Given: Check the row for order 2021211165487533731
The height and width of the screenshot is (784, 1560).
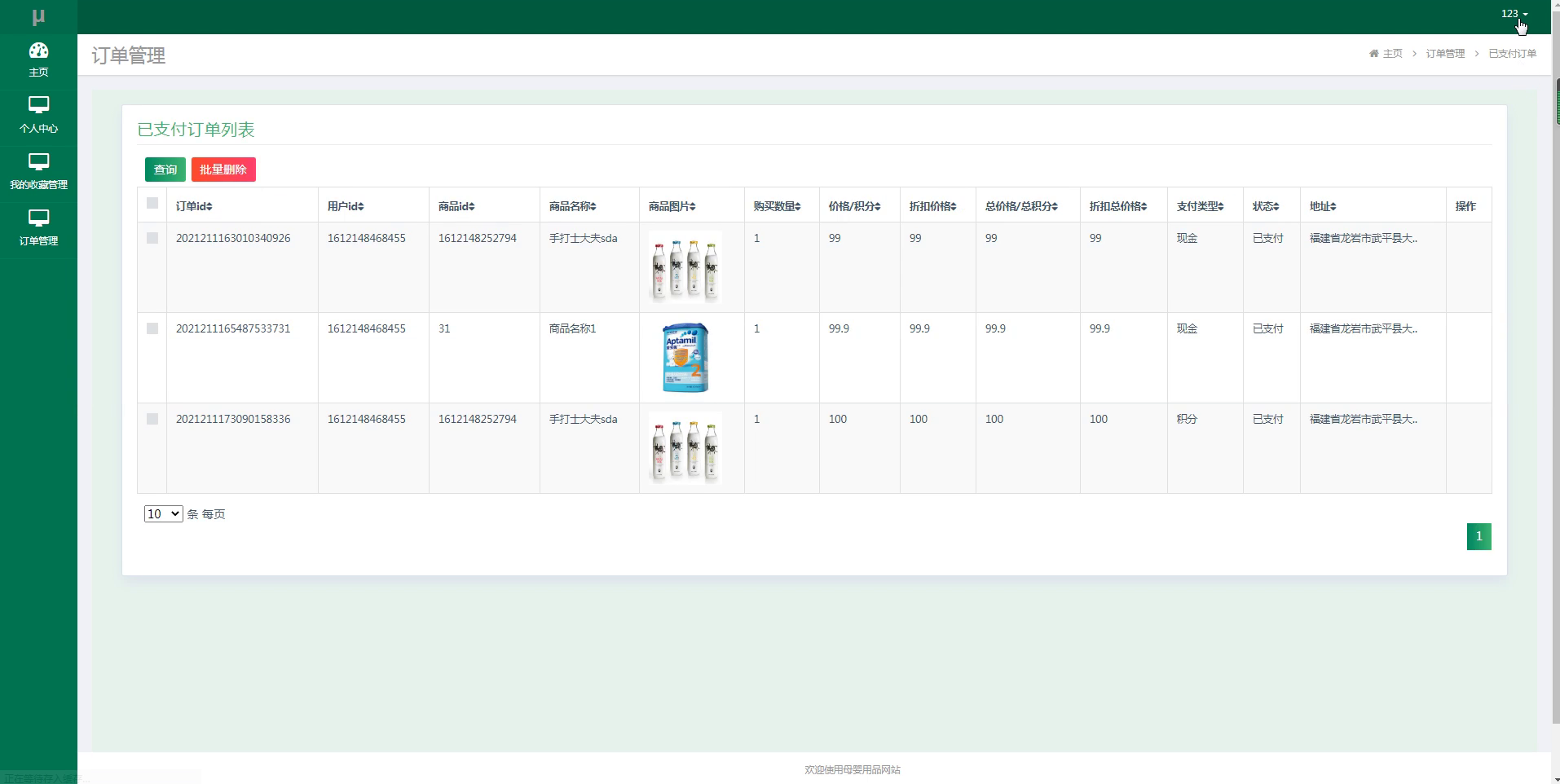Looking at the screenshot, I should pos(152,328).
